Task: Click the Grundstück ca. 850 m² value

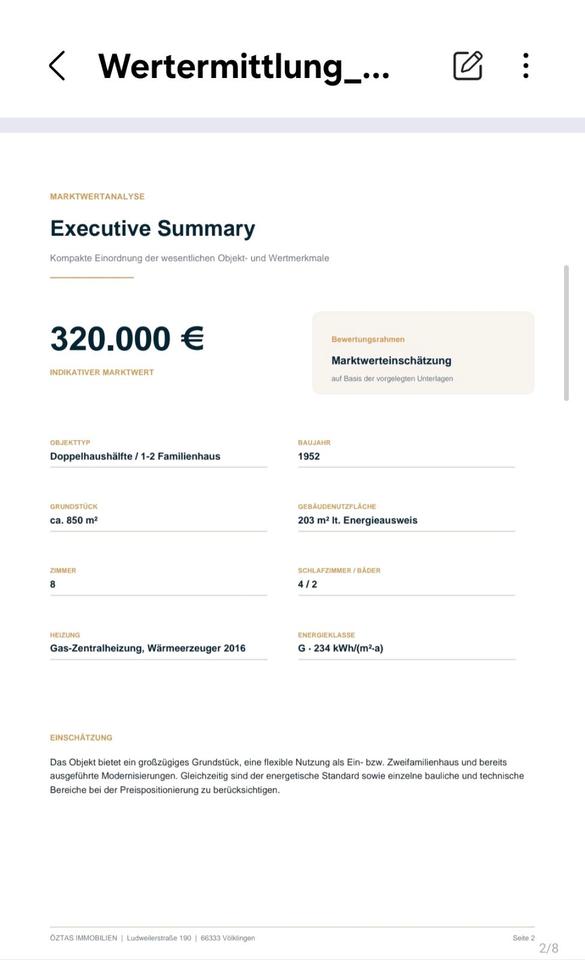Action: (x=74, y=520)
